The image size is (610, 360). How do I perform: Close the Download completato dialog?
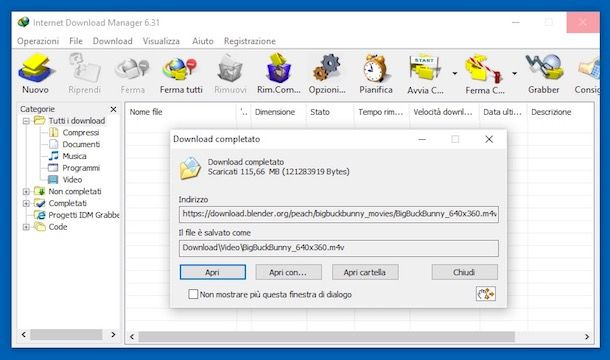(x=489, y=139)
